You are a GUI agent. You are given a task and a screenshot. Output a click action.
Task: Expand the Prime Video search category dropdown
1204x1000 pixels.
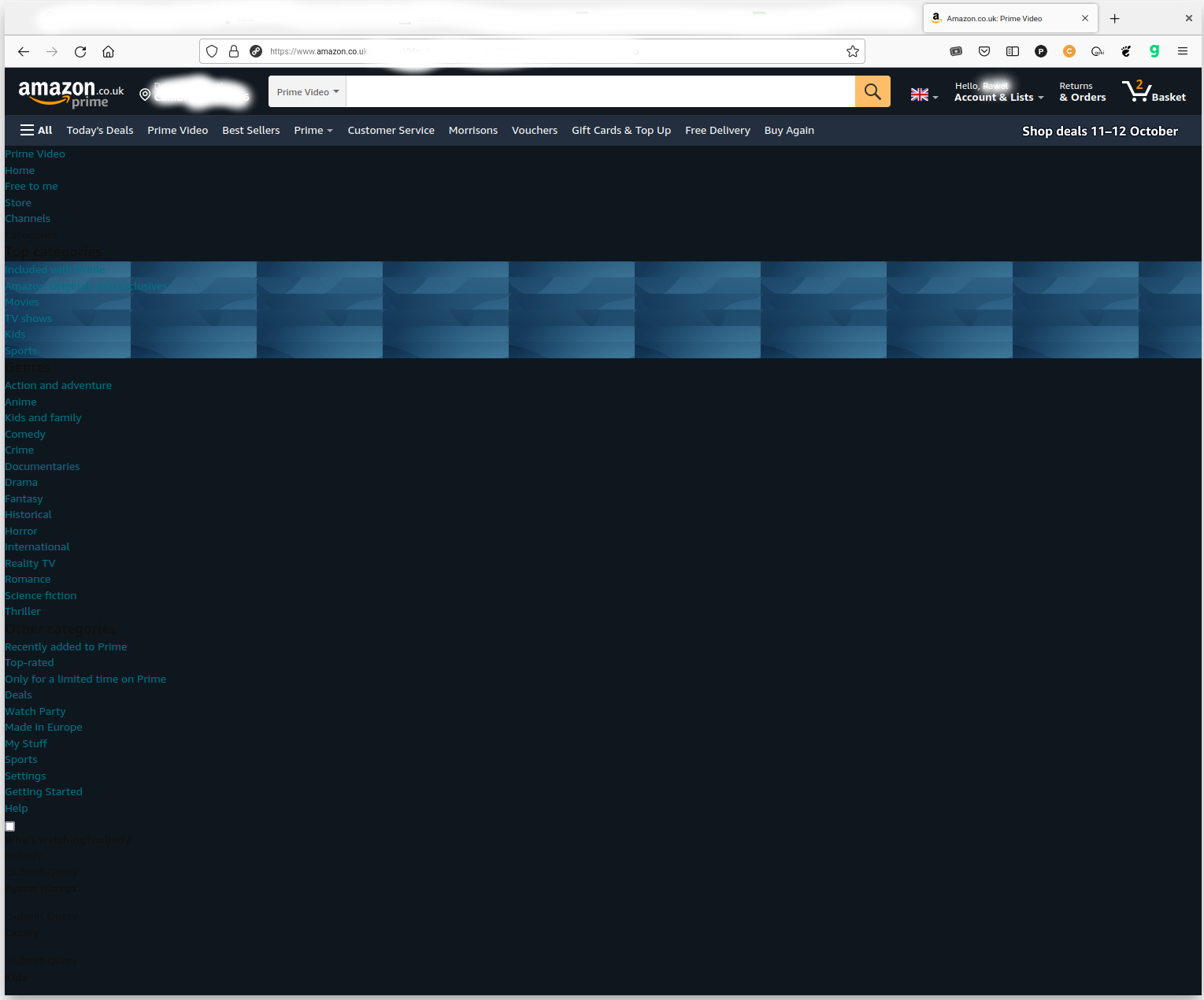coord(307,91)
